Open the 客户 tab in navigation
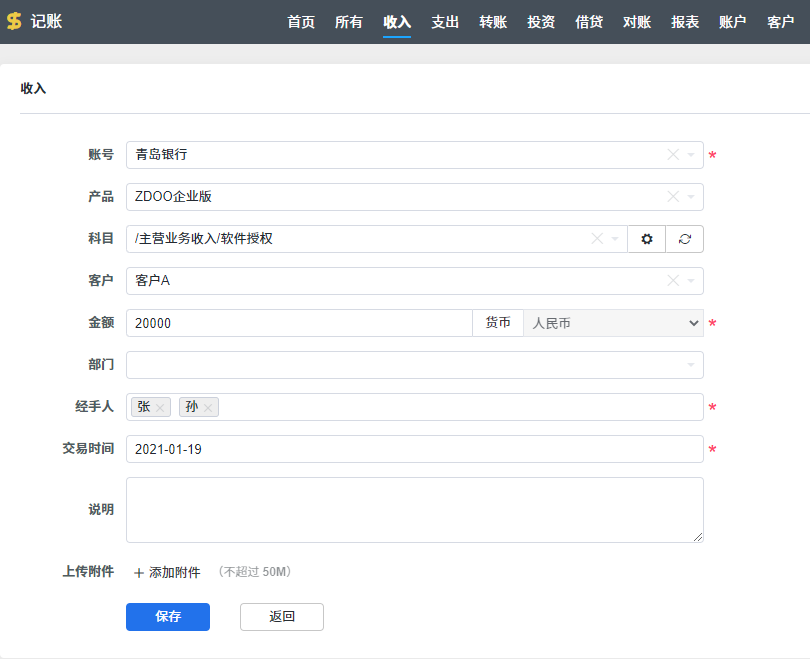The image size is (810, 659). coord(781,22)
